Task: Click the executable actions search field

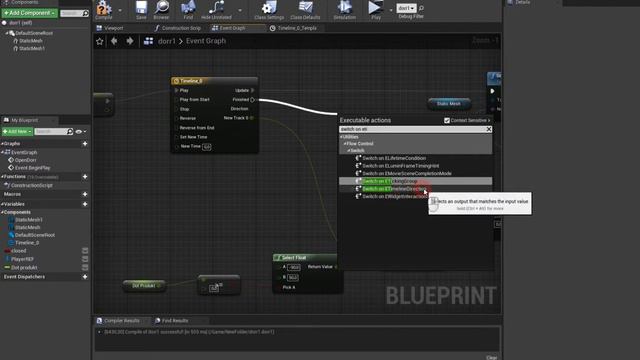Action: [412, 129]
